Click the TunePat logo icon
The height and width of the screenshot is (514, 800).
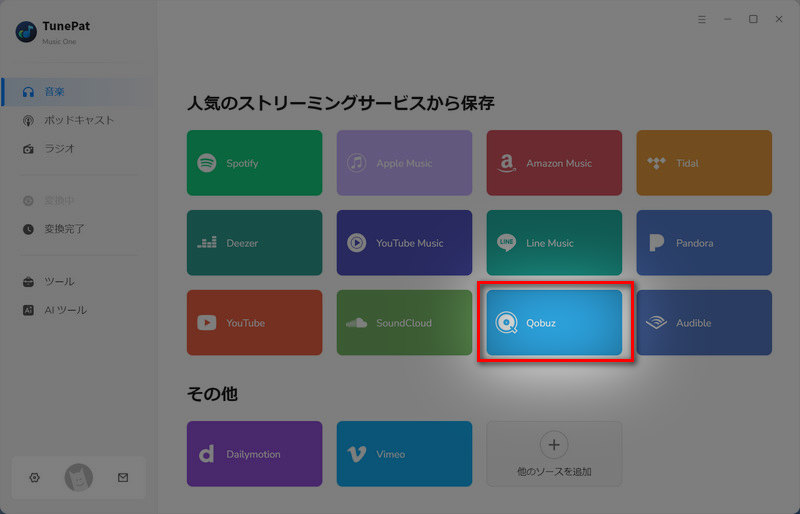[x=26, y=32]
